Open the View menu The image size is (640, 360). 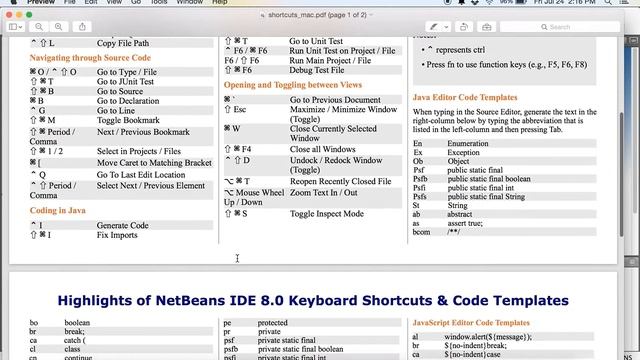click(x=114, y=2)
